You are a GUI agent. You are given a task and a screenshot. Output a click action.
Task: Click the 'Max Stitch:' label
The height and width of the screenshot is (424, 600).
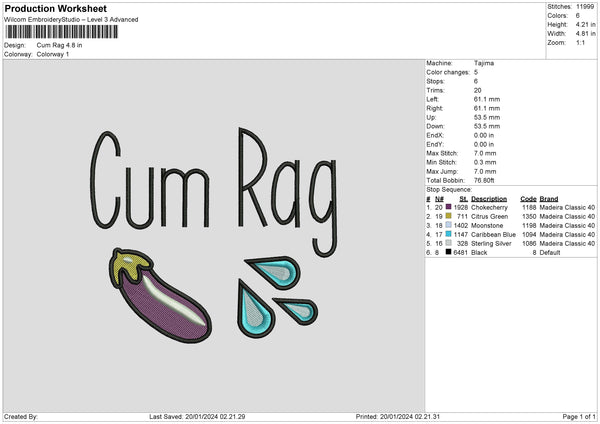coord(442,153)
